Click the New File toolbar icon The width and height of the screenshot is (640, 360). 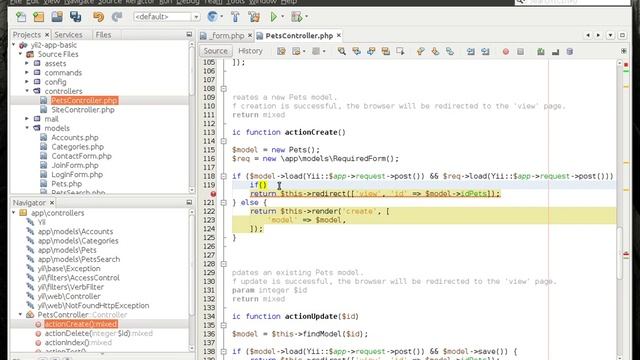[x=21, y=17]
